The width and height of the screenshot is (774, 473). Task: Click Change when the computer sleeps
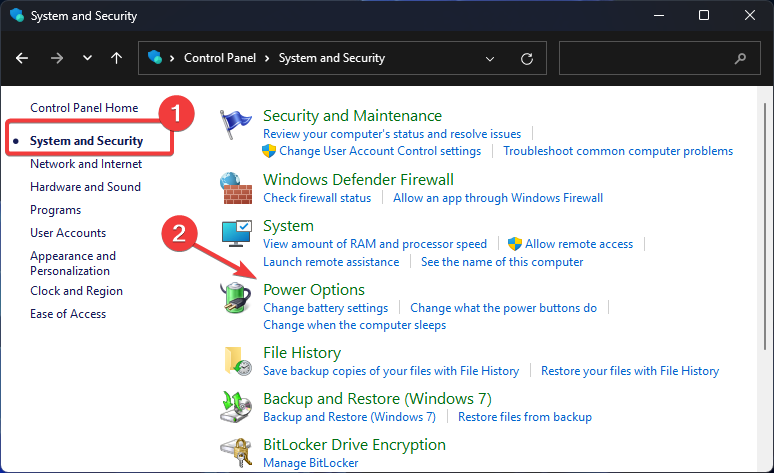tap(354, 325)
